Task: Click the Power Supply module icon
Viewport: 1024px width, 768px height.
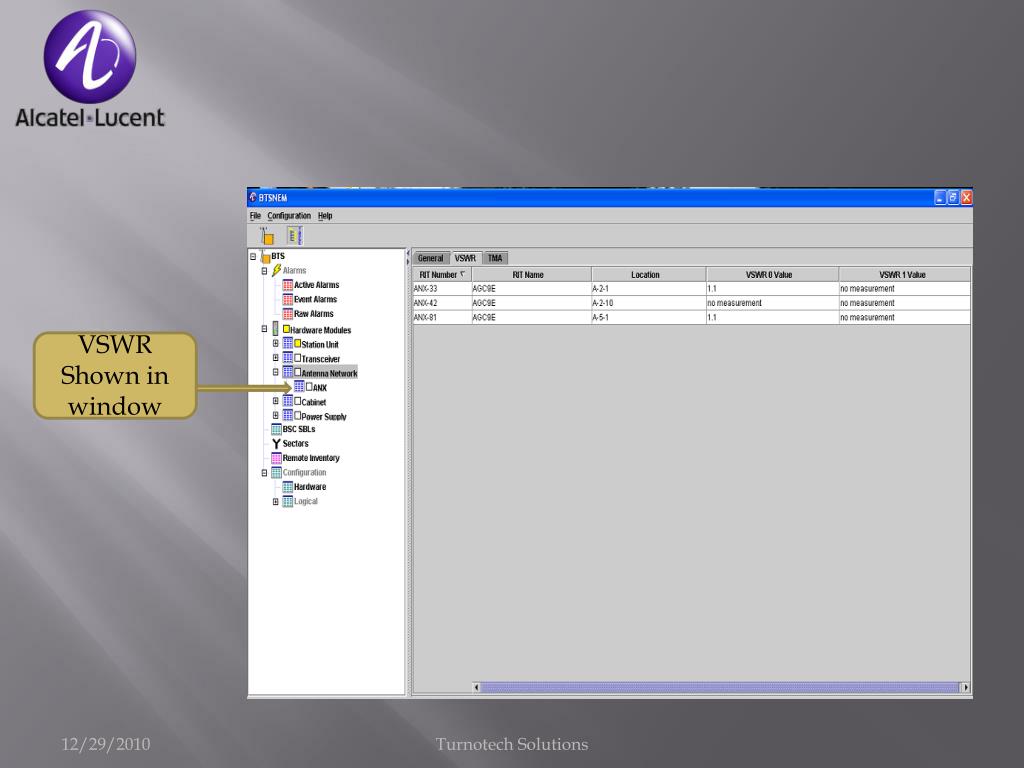Action: [287, 415]
